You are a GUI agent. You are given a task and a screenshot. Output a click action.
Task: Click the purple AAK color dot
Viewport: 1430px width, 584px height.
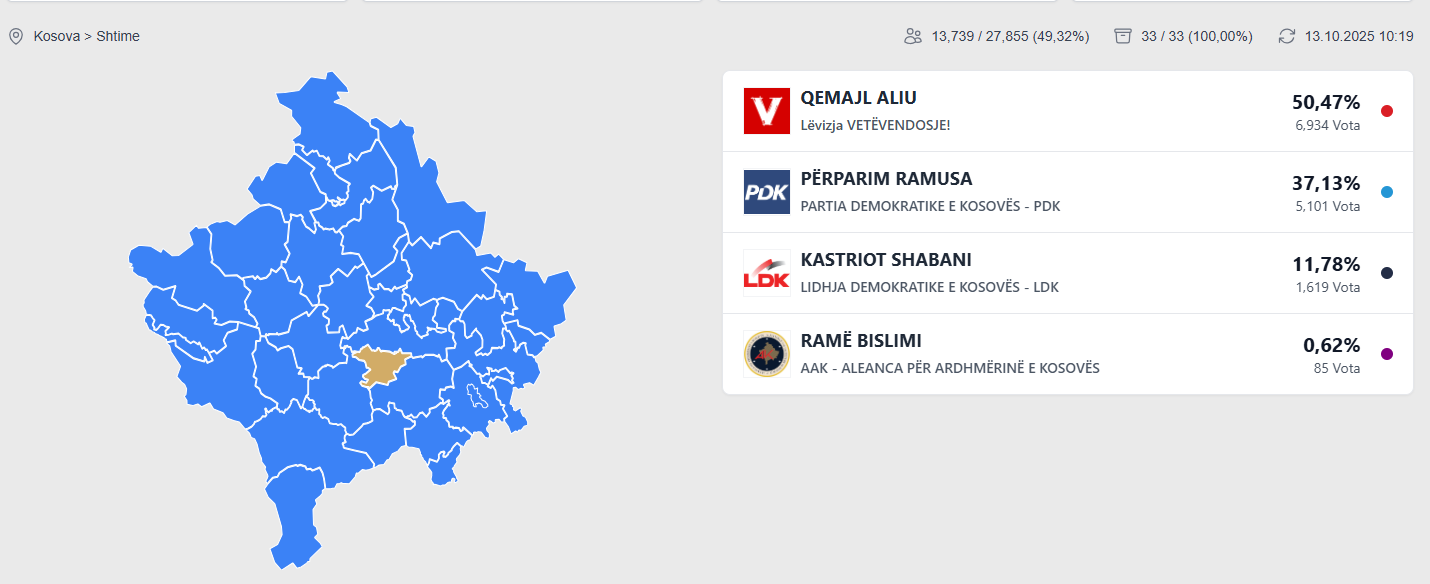(1386, 354)
